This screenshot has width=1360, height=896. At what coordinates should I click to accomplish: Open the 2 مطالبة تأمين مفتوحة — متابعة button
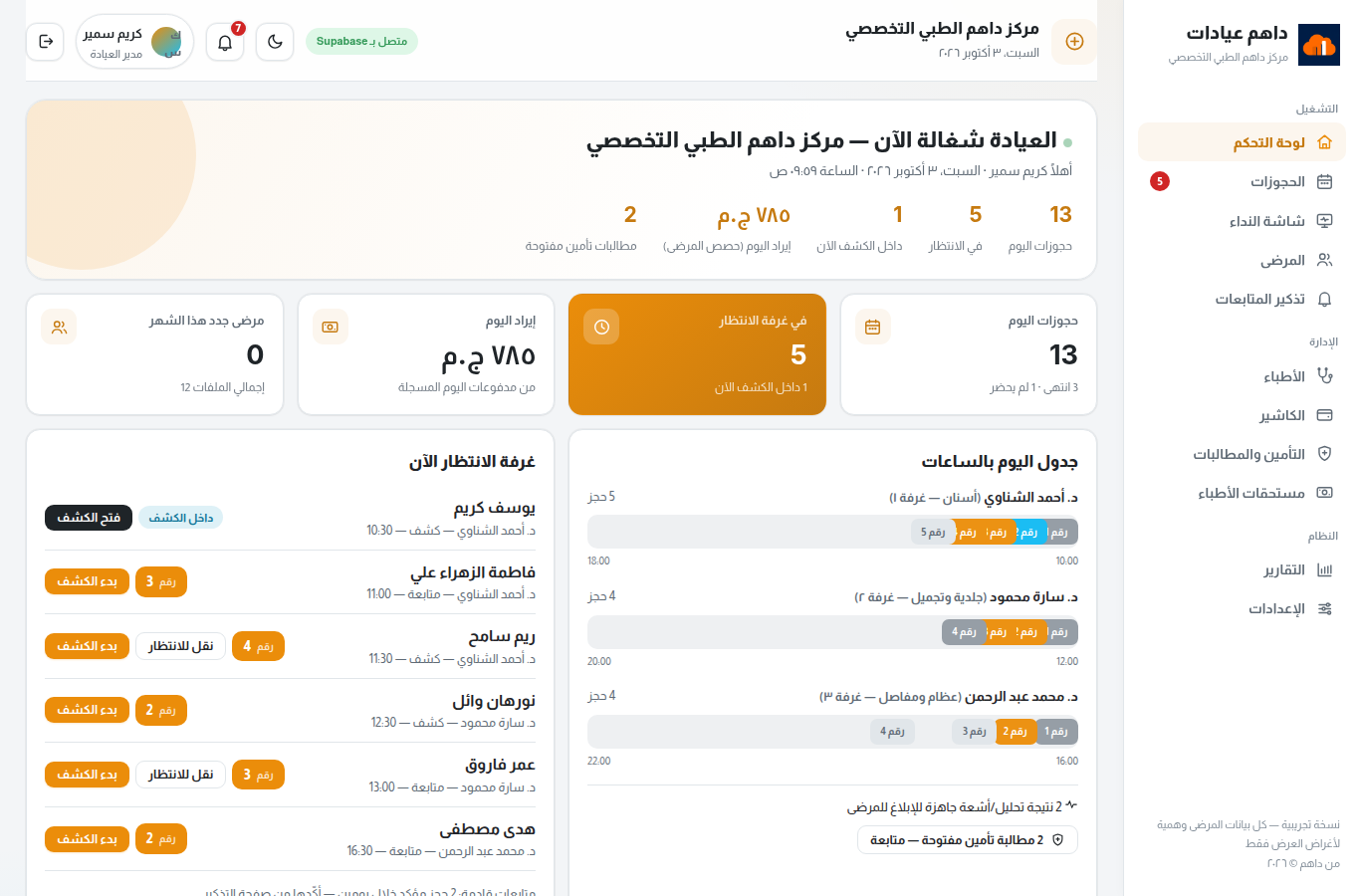[968, 840]
